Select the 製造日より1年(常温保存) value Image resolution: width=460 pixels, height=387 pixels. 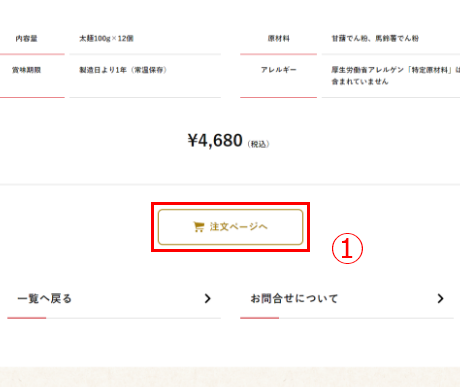(x=123, y=70)
